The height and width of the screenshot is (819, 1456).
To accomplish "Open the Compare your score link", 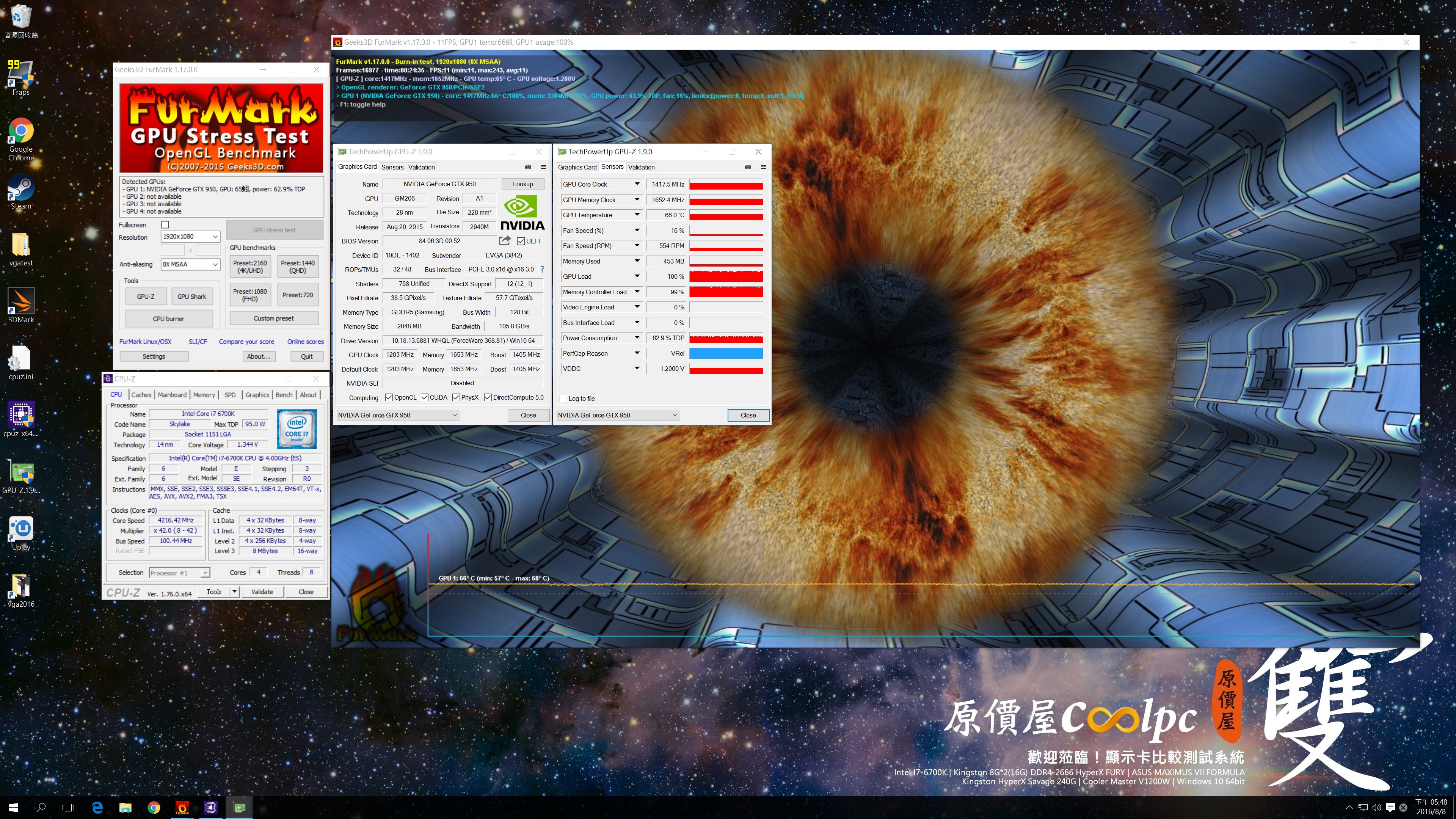I will [246, 342].
